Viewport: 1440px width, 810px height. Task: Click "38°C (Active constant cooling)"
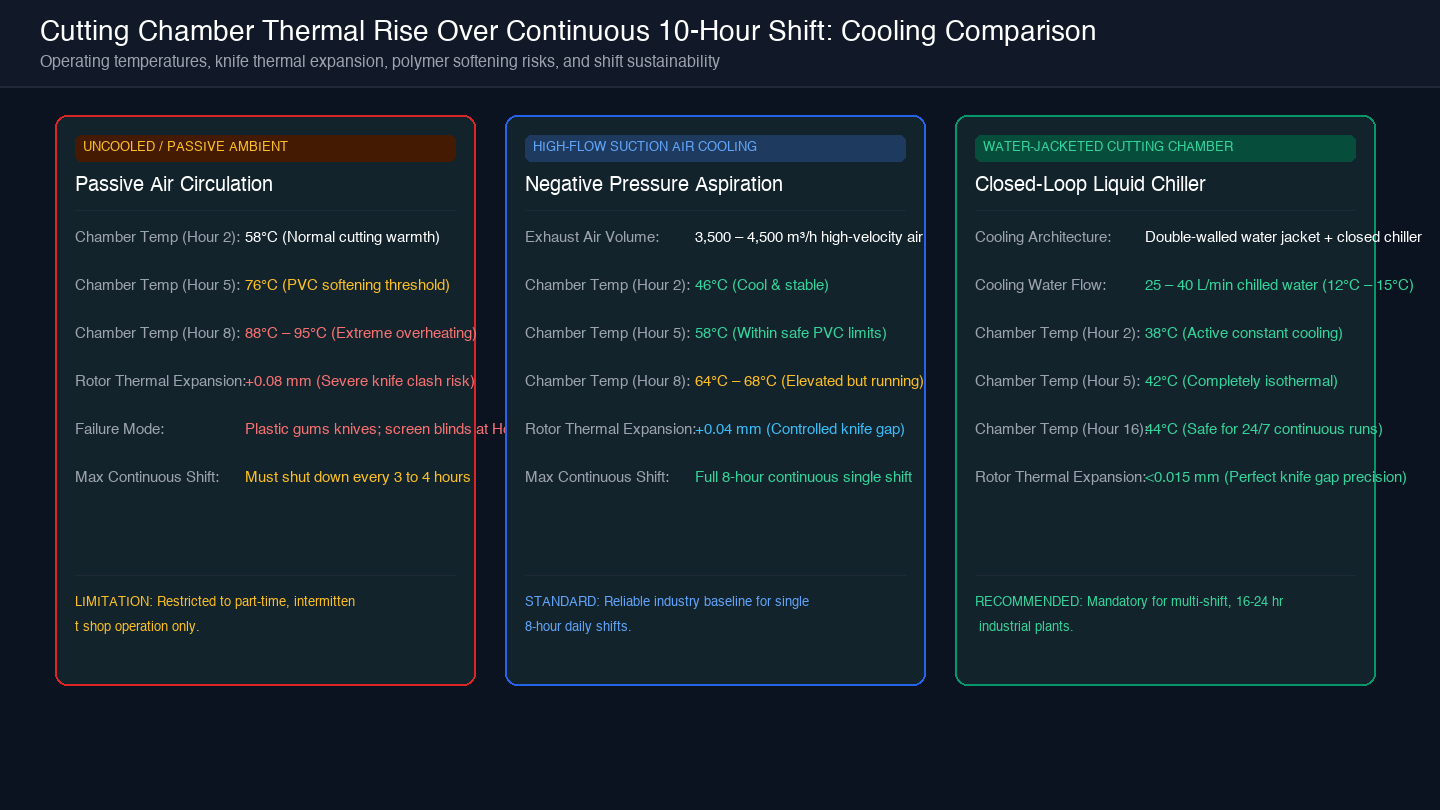click(x=1244, y=333)
